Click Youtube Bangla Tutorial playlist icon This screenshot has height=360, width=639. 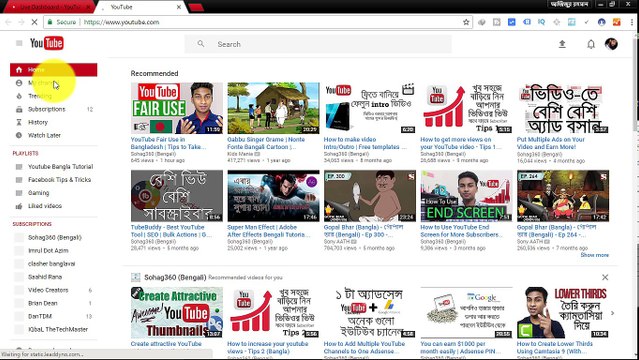click(x=19, y=167)
